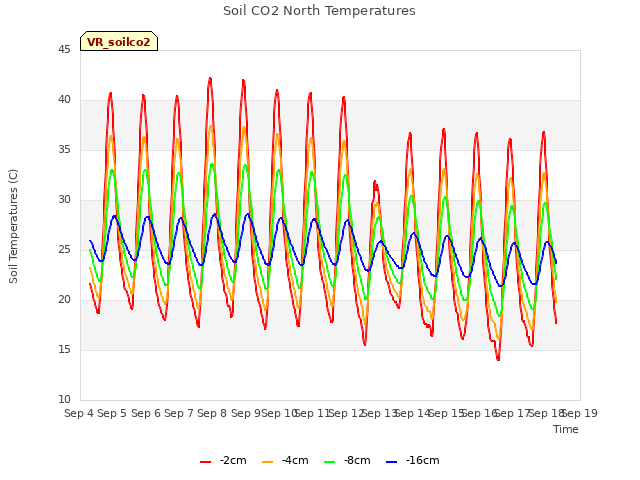Click the 30 y-axis tick label
Image resolution: width=640 pixels, height=480 pixels.
coord(64,200)
